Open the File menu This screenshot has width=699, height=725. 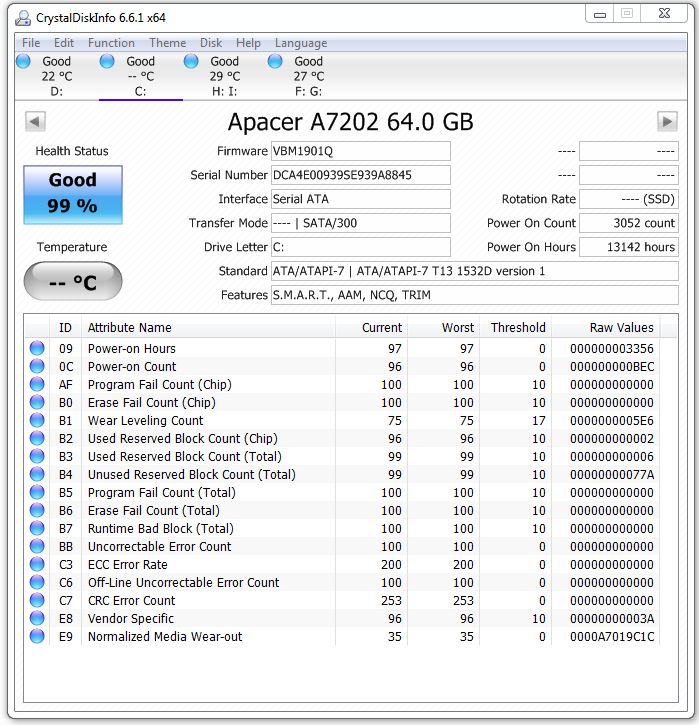[x=31, y=43]
